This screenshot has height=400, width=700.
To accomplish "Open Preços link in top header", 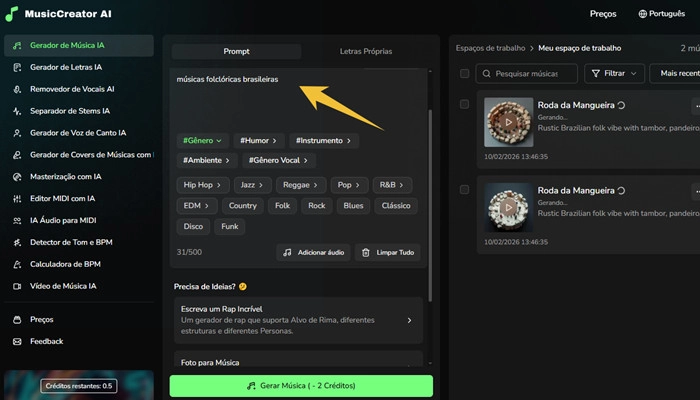I will click(603, 14).
